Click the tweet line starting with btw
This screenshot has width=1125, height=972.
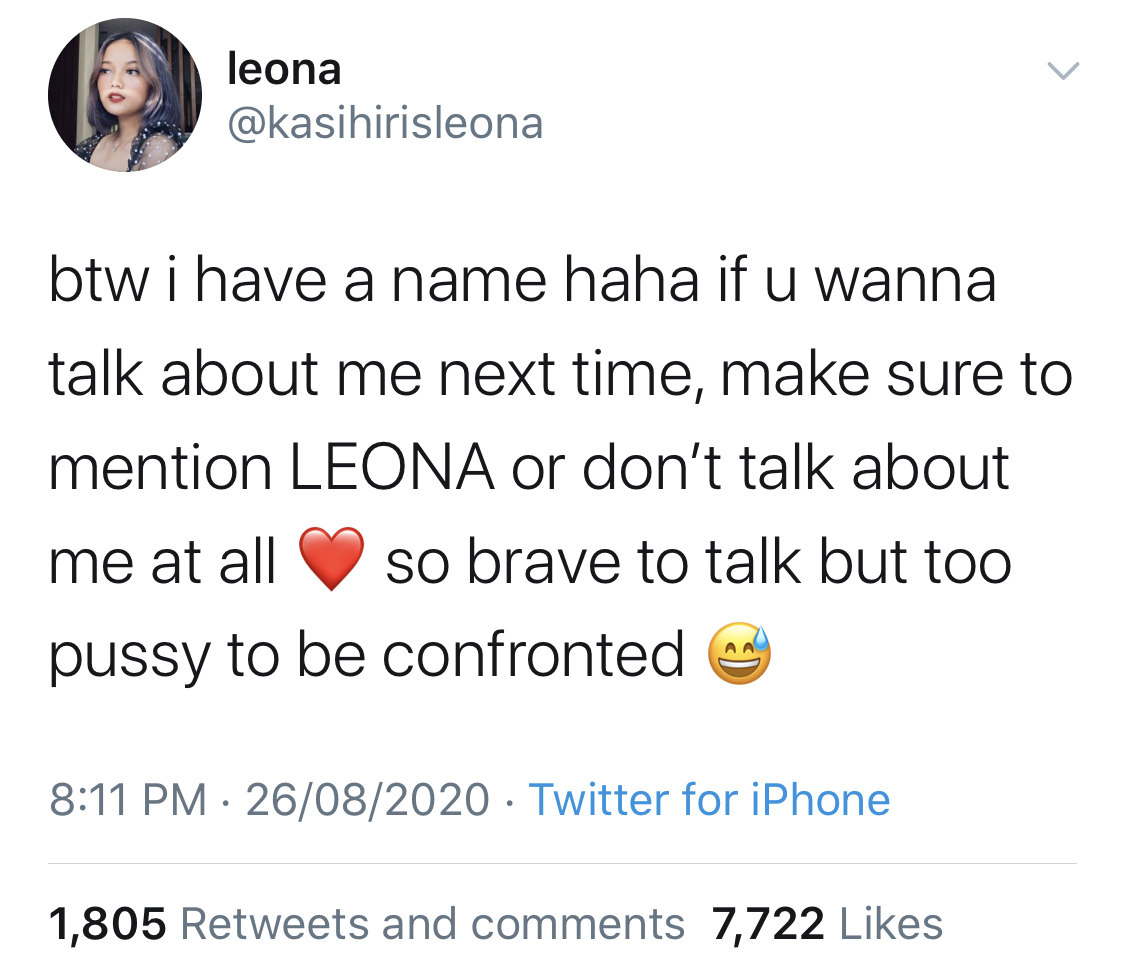point(522,280)
